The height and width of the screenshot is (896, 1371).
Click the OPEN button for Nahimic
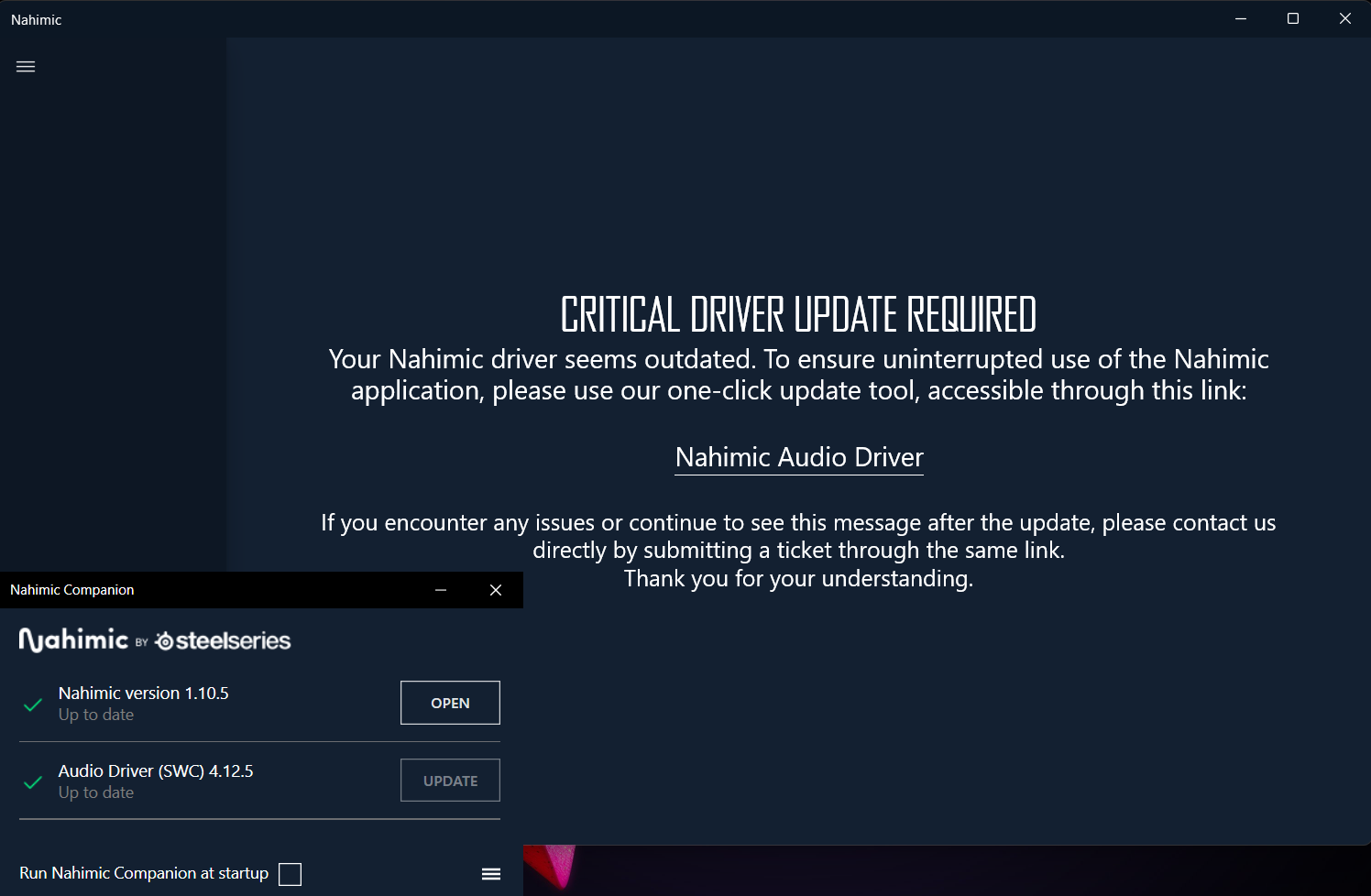[x=450, y=703]
